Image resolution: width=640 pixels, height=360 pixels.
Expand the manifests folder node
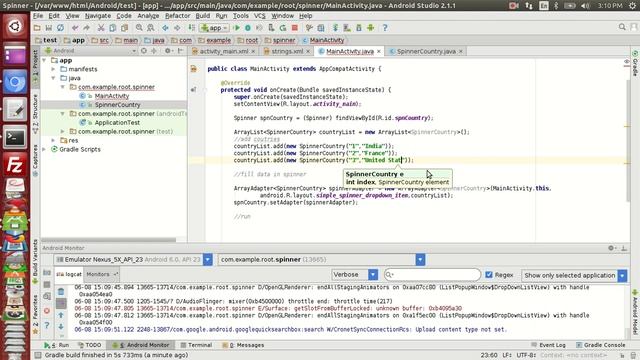[53, 69]
